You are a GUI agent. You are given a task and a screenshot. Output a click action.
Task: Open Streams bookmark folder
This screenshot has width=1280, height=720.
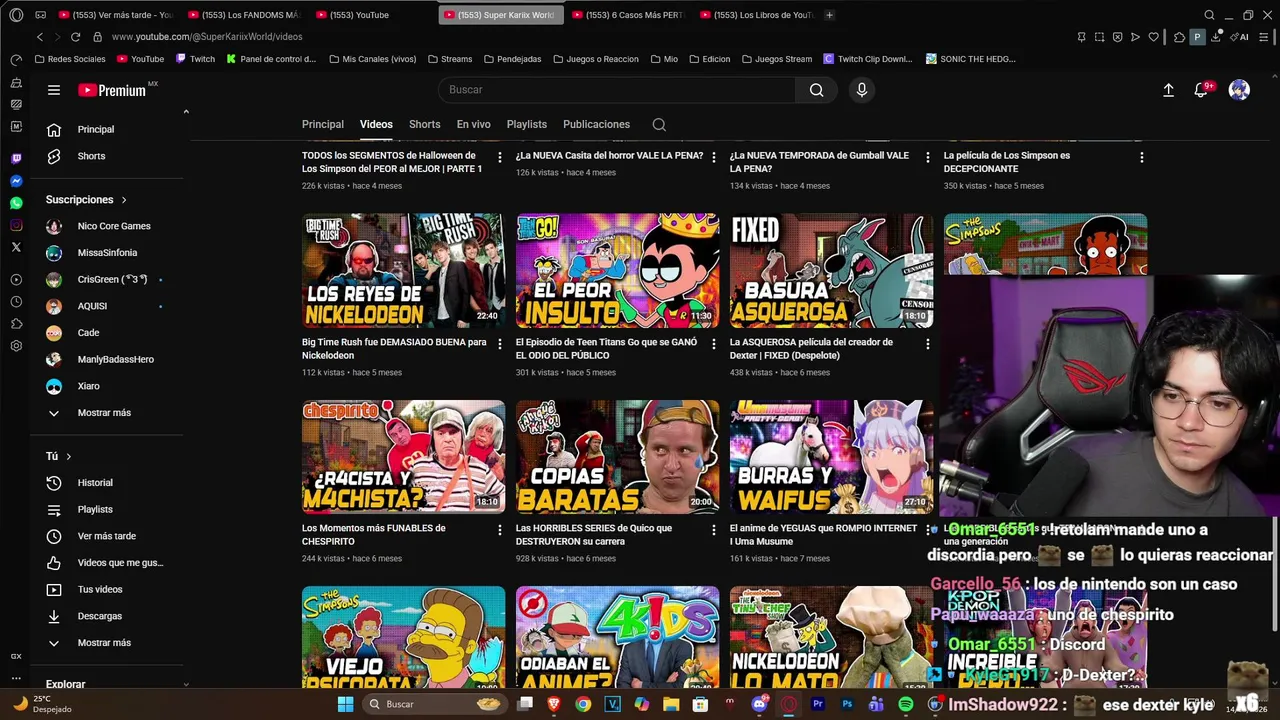[449, 59]
